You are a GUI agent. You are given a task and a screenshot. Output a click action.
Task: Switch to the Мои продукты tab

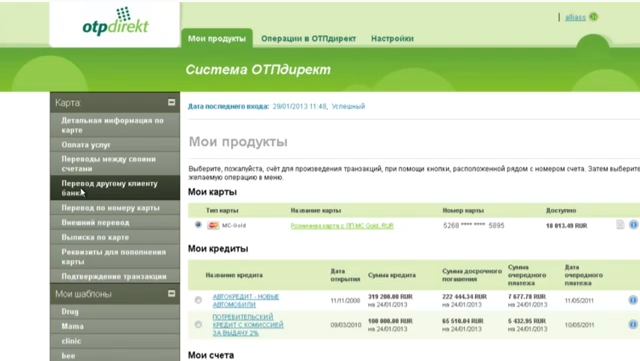[x=217, y=38]
